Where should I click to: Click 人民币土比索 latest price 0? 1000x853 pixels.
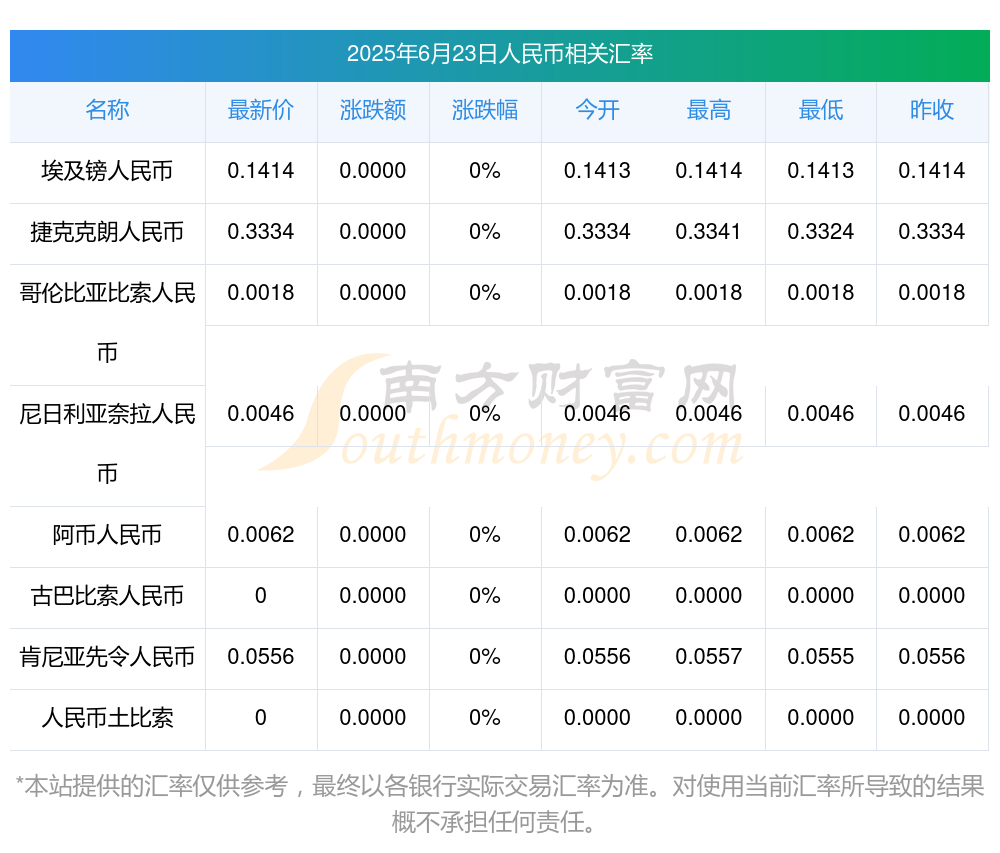click(261, 718)
